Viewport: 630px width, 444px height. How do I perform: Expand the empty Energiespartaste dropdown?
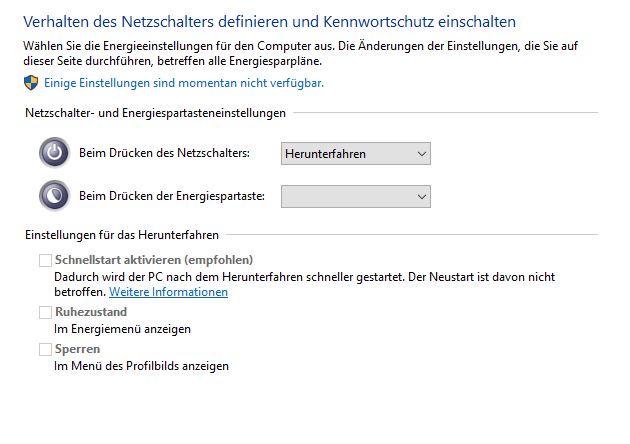click(x=356, y=197)
